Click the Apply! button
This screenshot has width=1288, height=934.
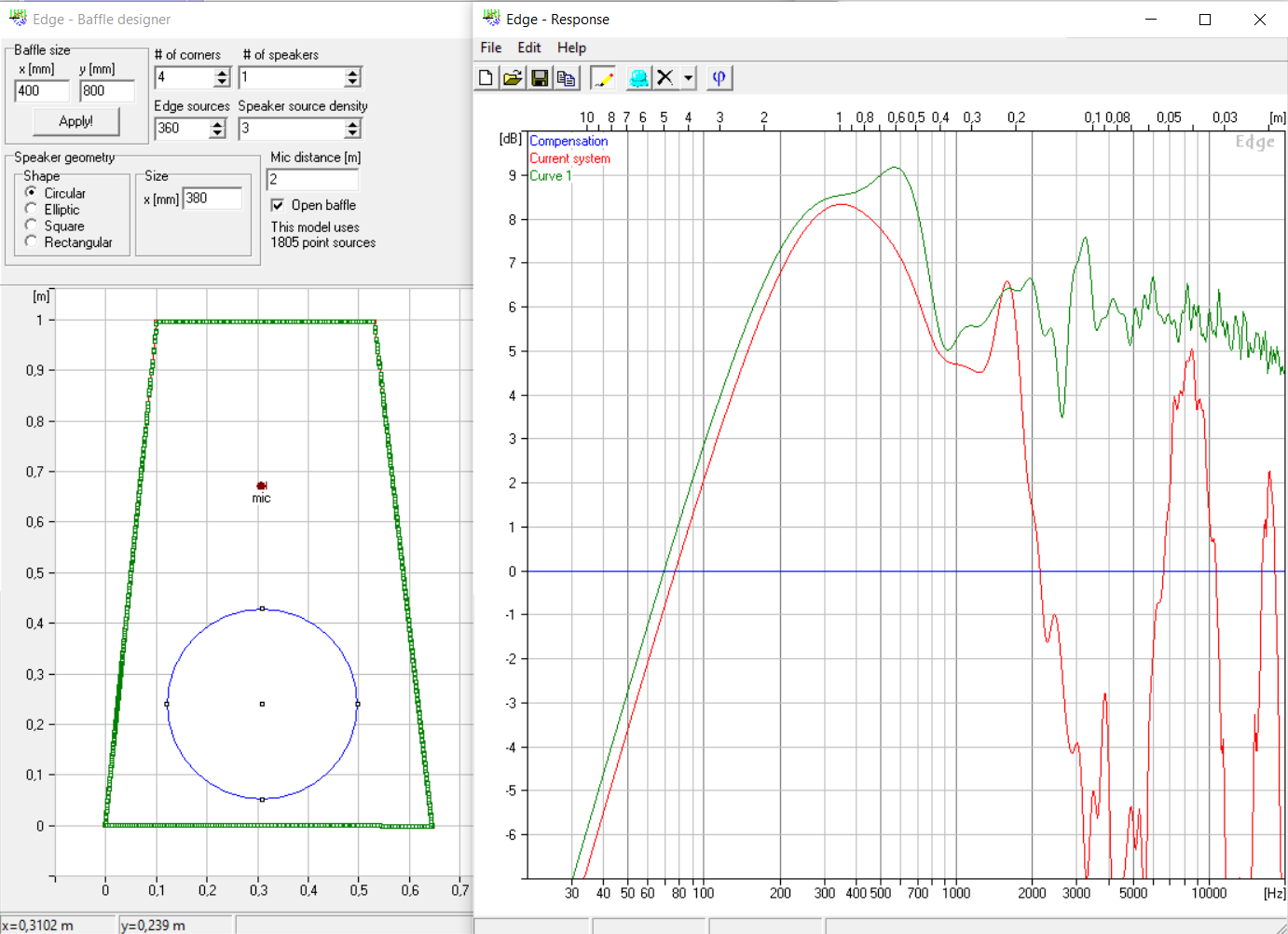[76, 121]
